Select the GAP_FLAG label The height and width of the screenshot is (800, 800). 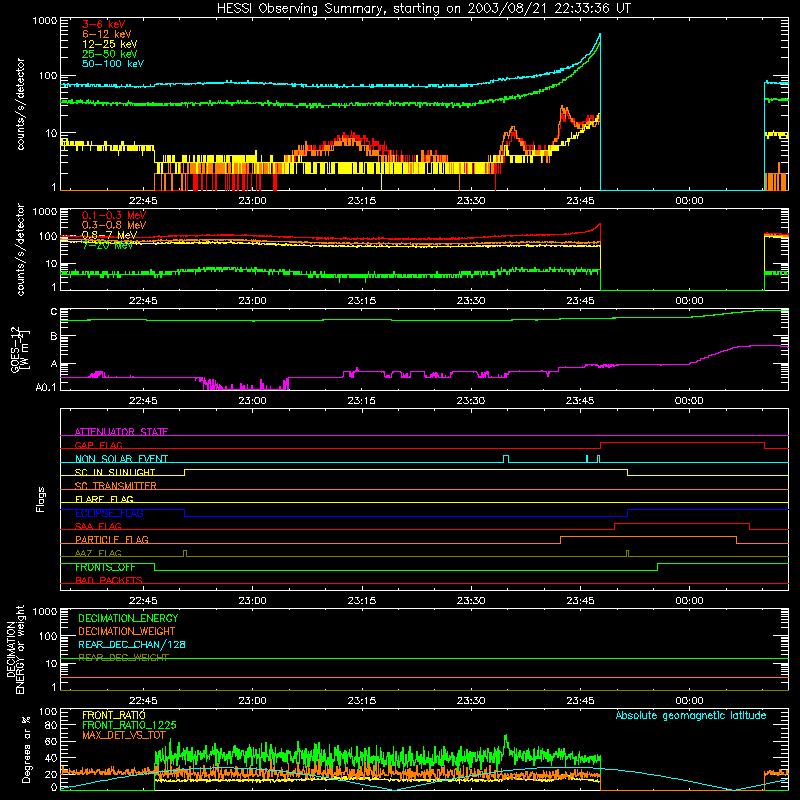pos(98,445)
